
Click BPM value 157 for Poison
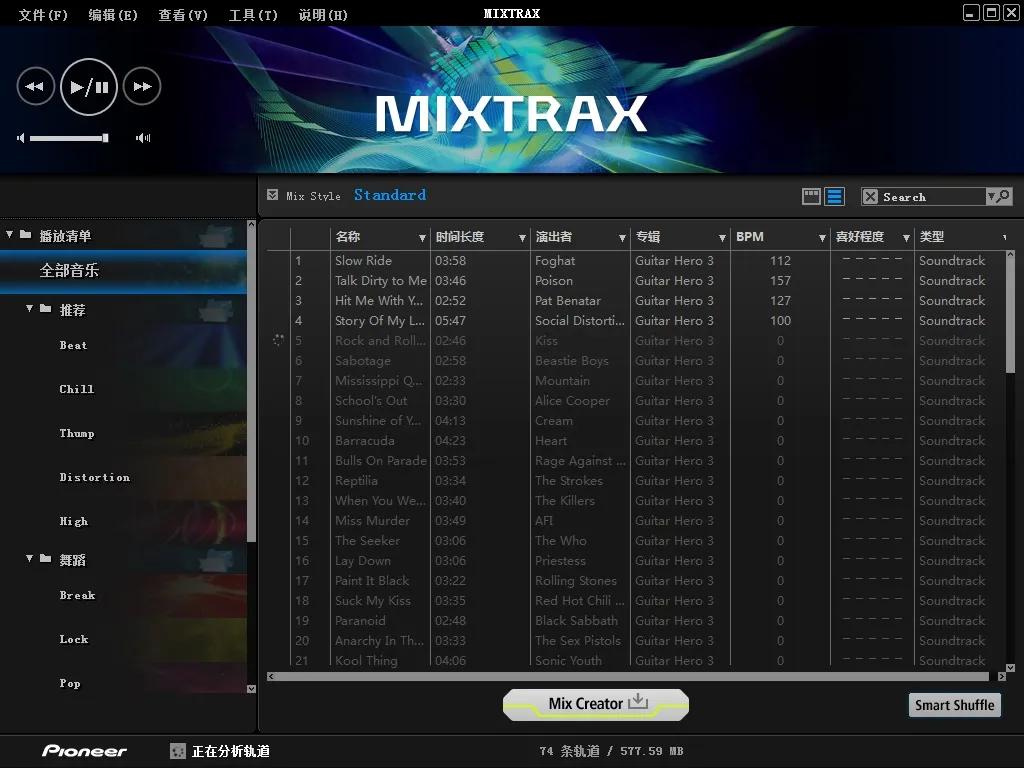[x=780, y=281]
